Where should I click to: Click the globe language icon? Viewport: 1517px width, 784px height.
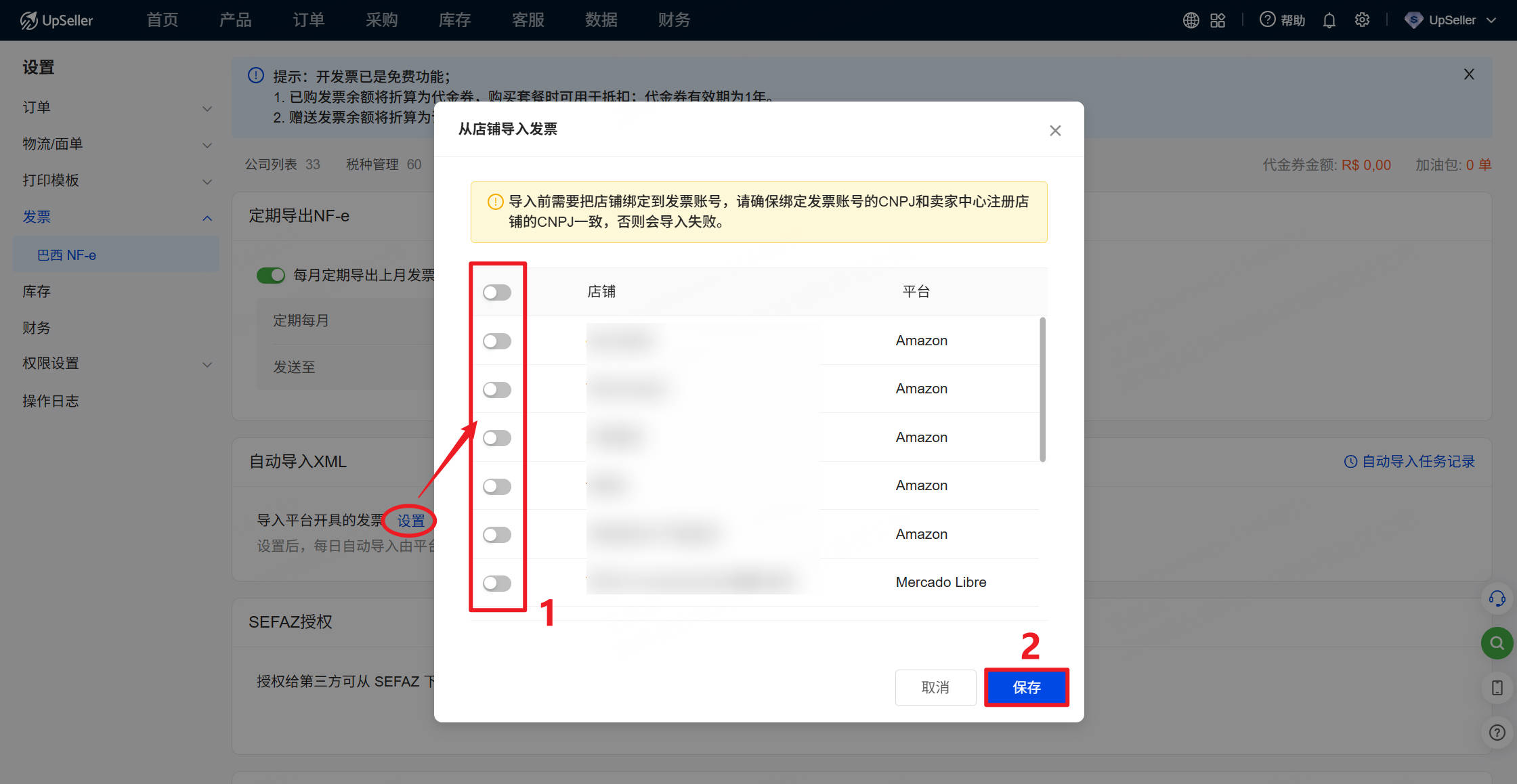pyautogui.click(x=1191, y=20)
